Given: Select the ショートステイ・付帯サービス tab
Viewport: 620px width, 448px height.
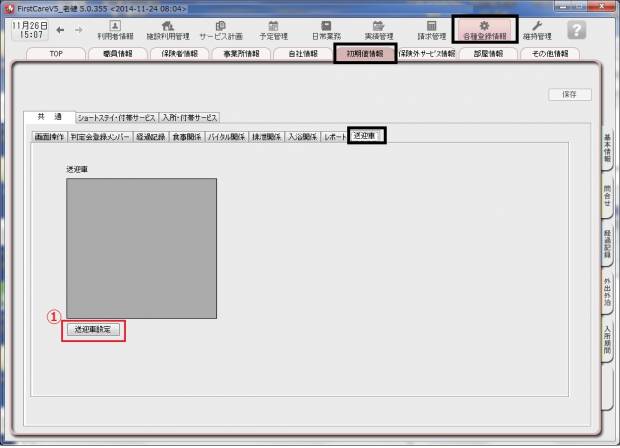Looking at the screenshot, I should [x=116, y=117].
